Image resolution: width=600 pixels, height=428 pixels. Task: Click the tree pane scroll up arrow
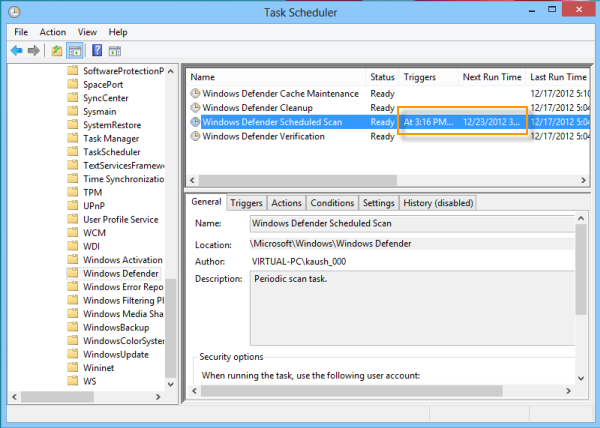[x=171, y=71]
